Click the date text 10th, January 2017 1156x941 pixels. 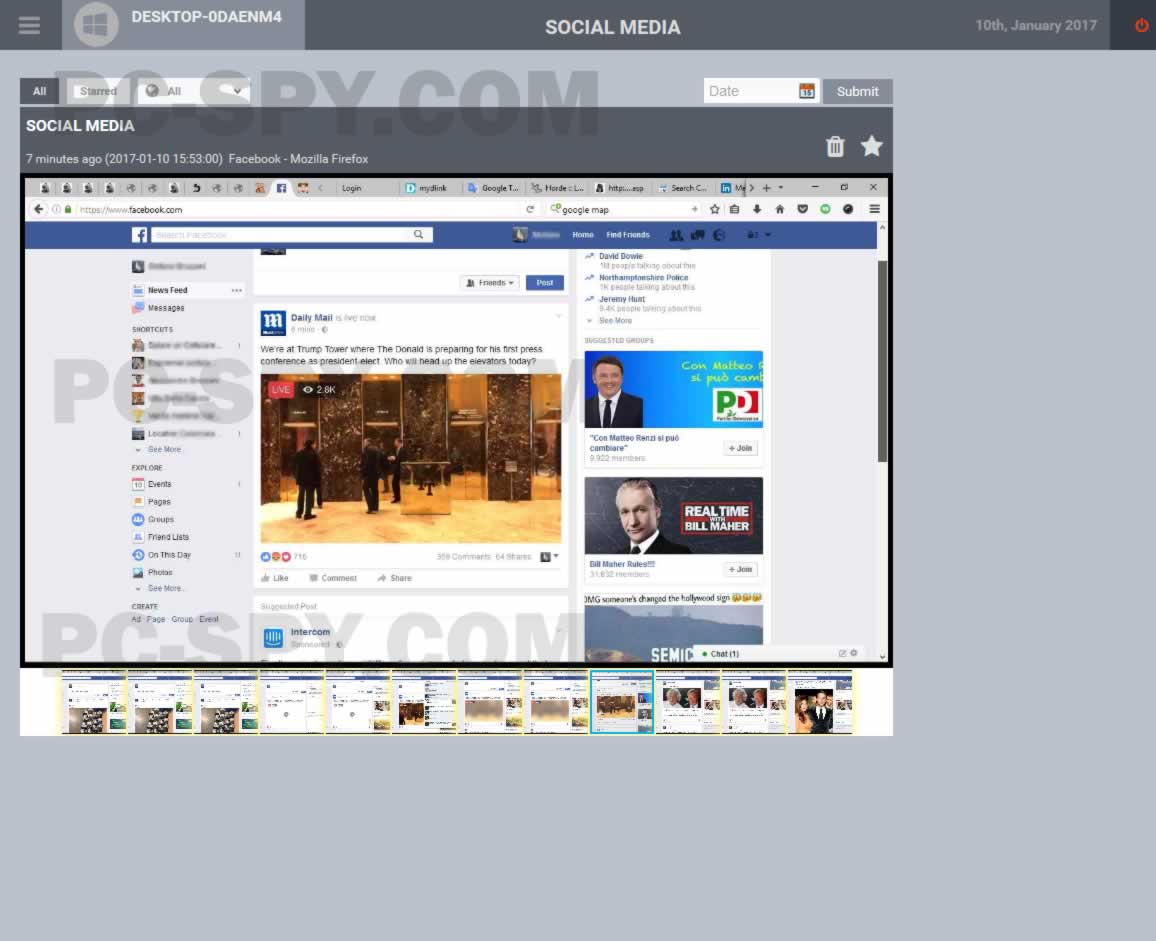click(1036, 25)
